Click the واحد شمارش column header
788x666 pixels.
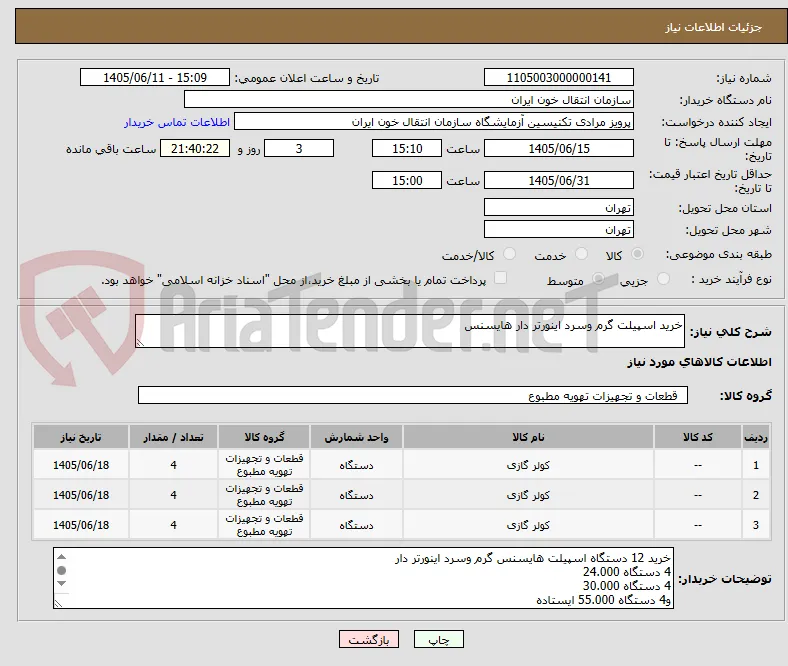(x=356, y=437)
